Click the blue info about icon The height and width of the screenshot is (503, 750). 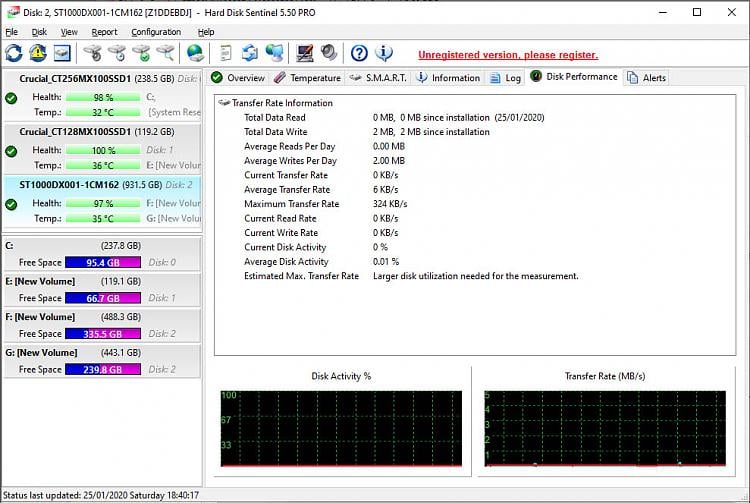click(x=383, y=53)
